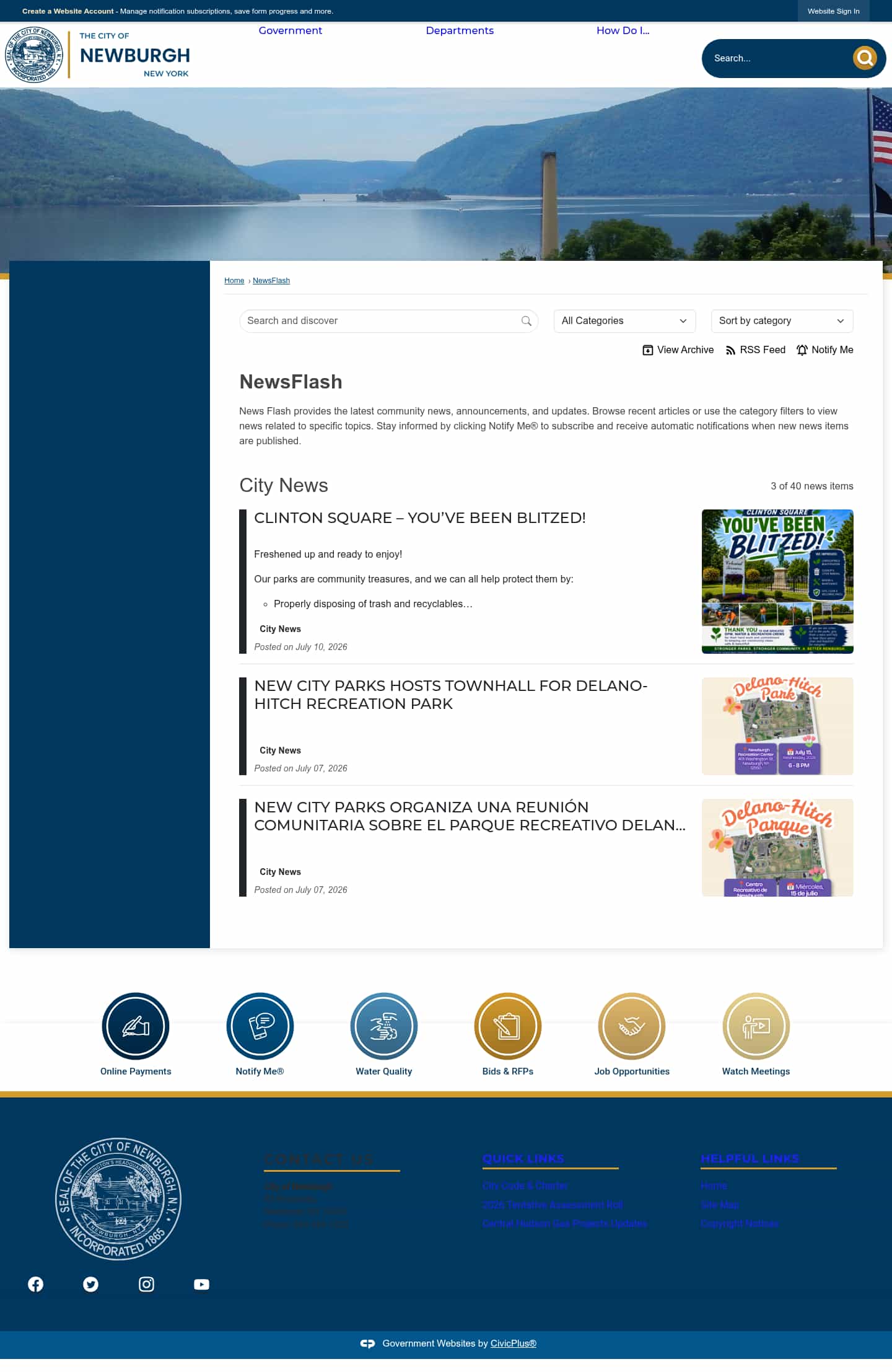
Task: Visit the Twitter page
Action: click(x=91, y=1284)
